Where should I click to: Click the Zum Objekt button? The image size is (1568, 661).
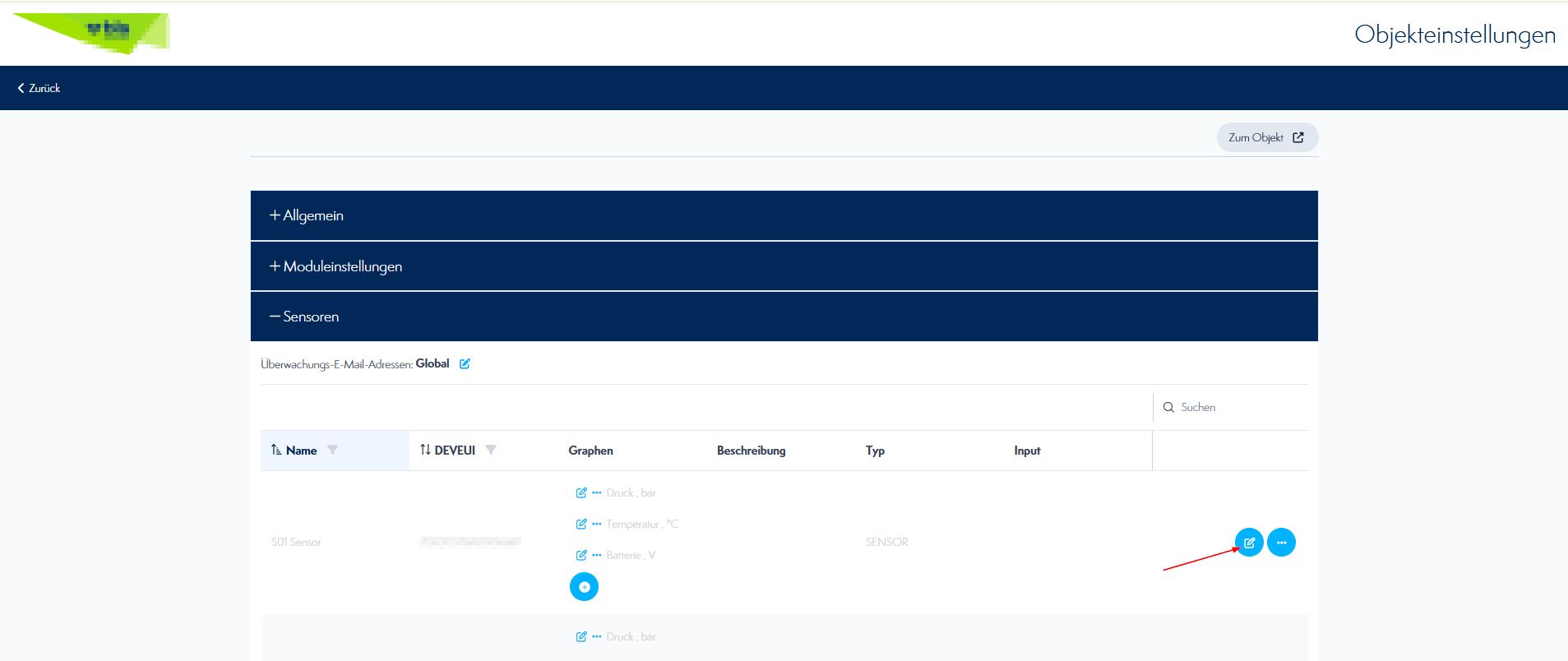[1266, 137]
